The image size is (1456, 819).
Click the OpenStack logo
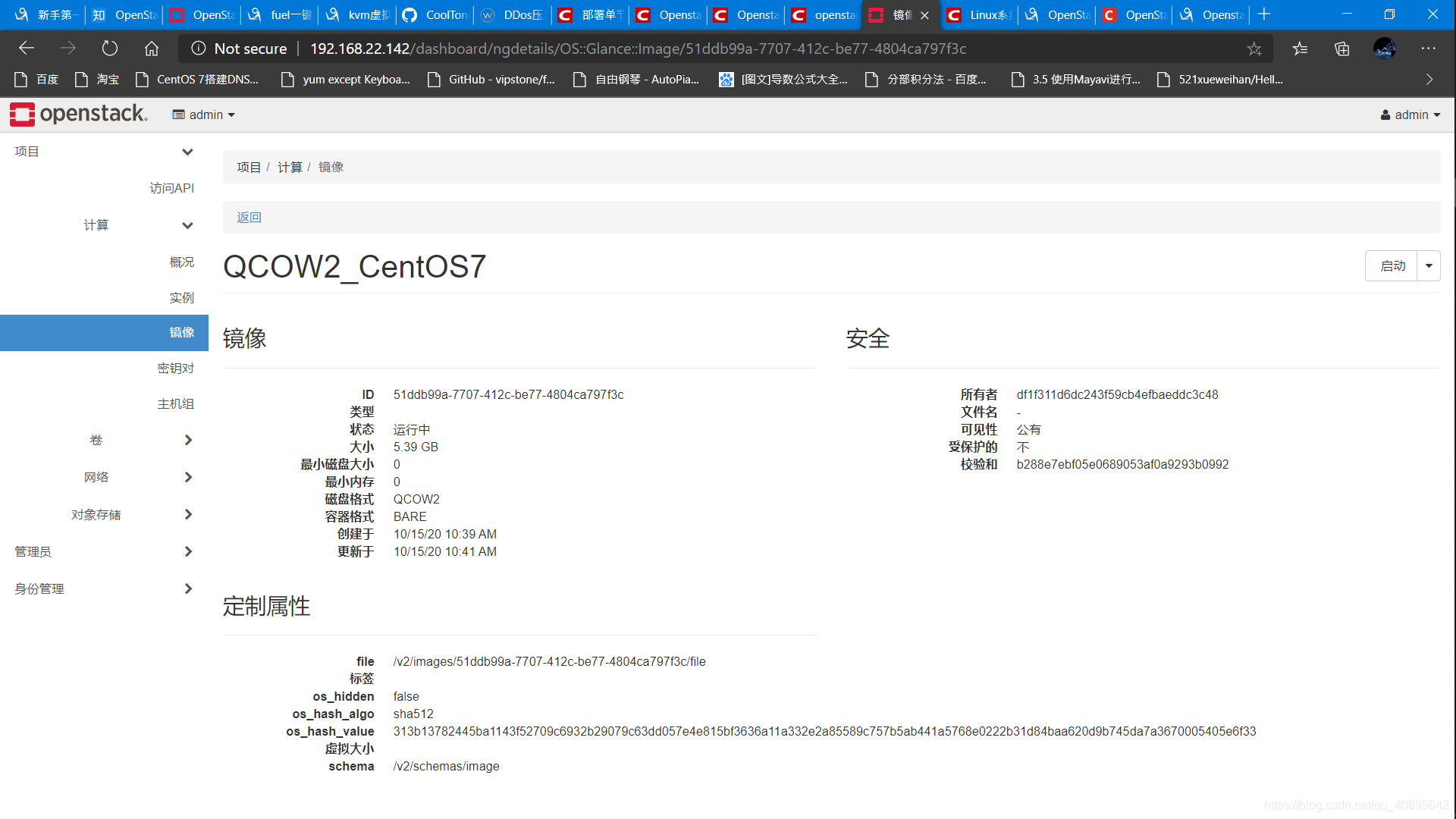79,114
